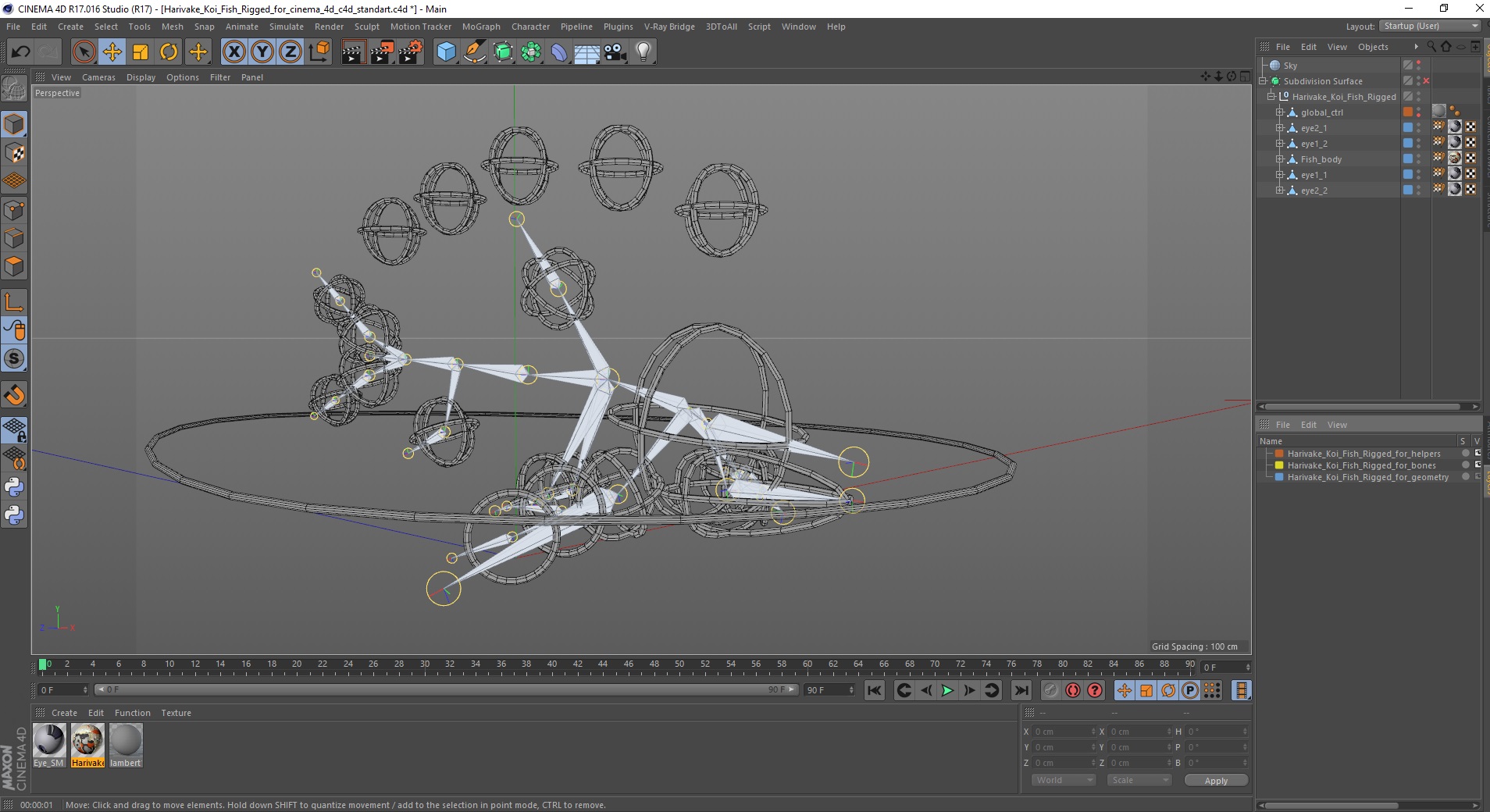
Task: Activate the Move tool in top toolbar
Action: tap(112, 52)
